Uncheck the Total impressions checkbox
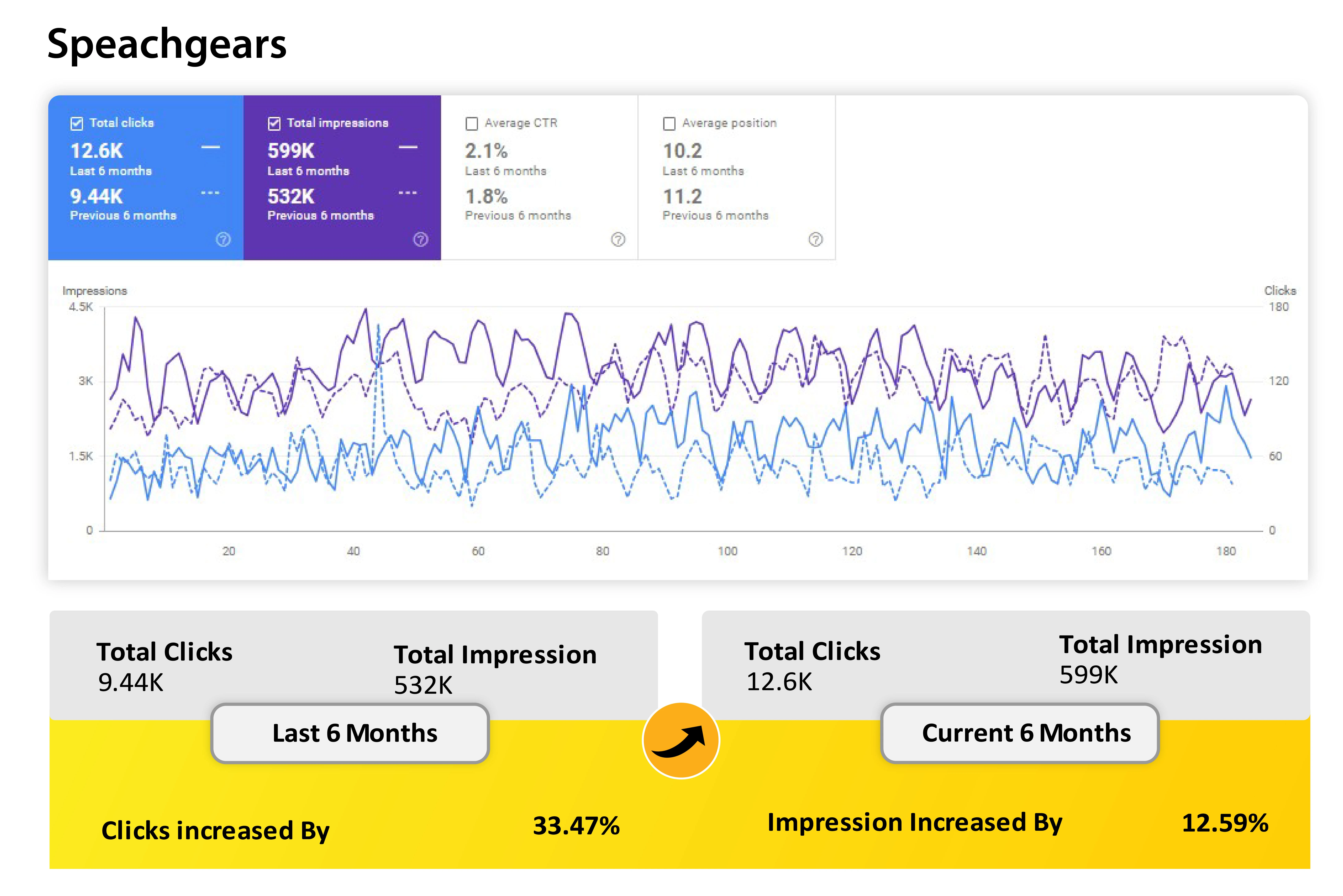1343x896 pixels. click(274, 123)
